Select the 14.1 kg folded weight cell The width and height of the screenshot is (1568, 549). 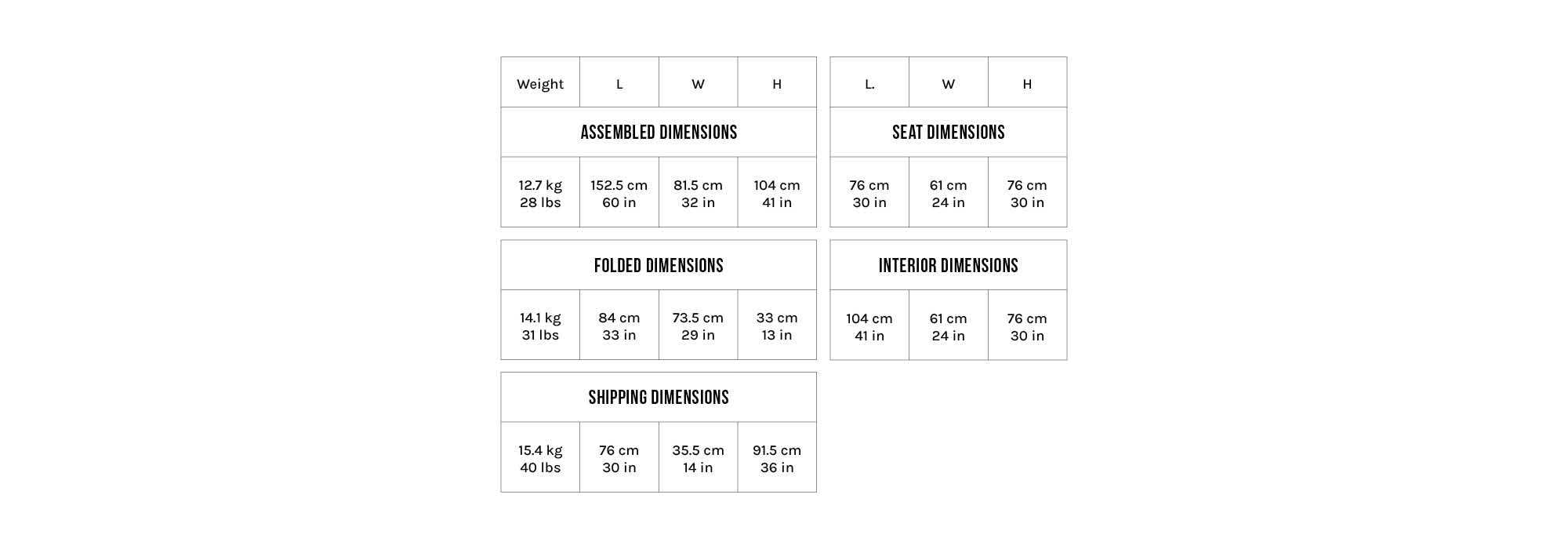[540, 326]
